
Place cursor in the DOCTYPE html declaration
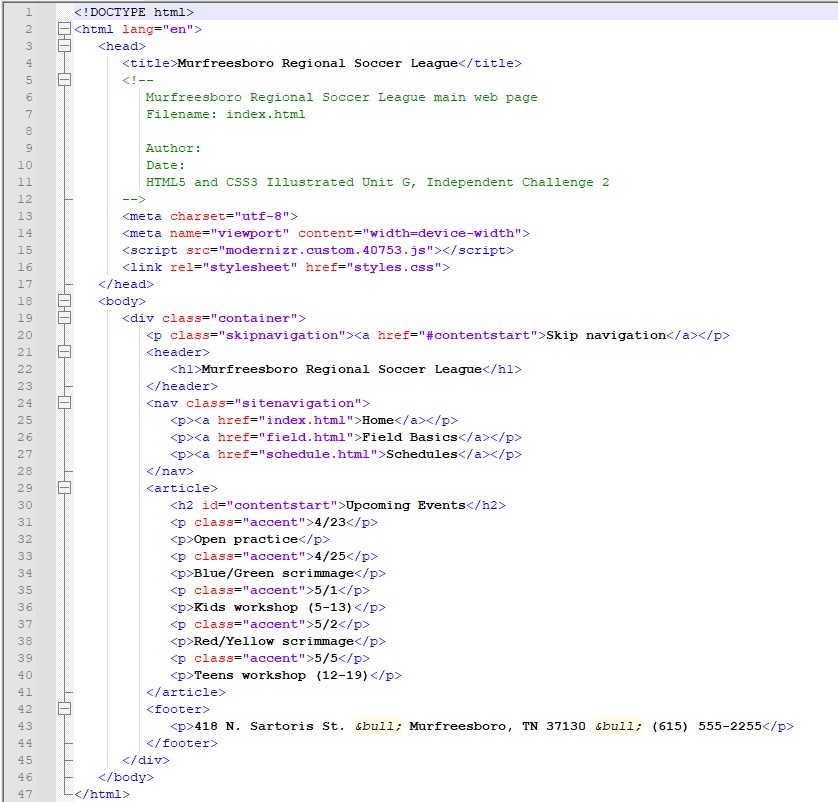click(134, 12)
